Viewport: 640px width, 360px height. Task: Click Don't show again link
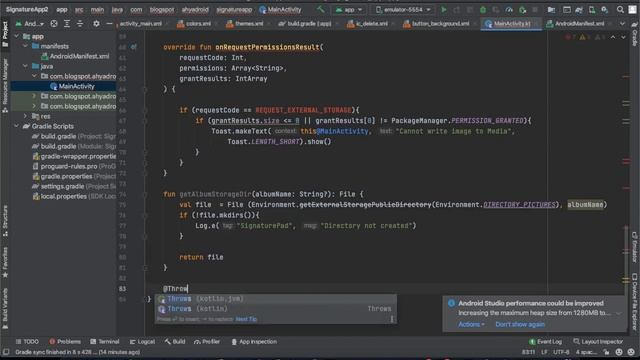click(x=520, y=324)
